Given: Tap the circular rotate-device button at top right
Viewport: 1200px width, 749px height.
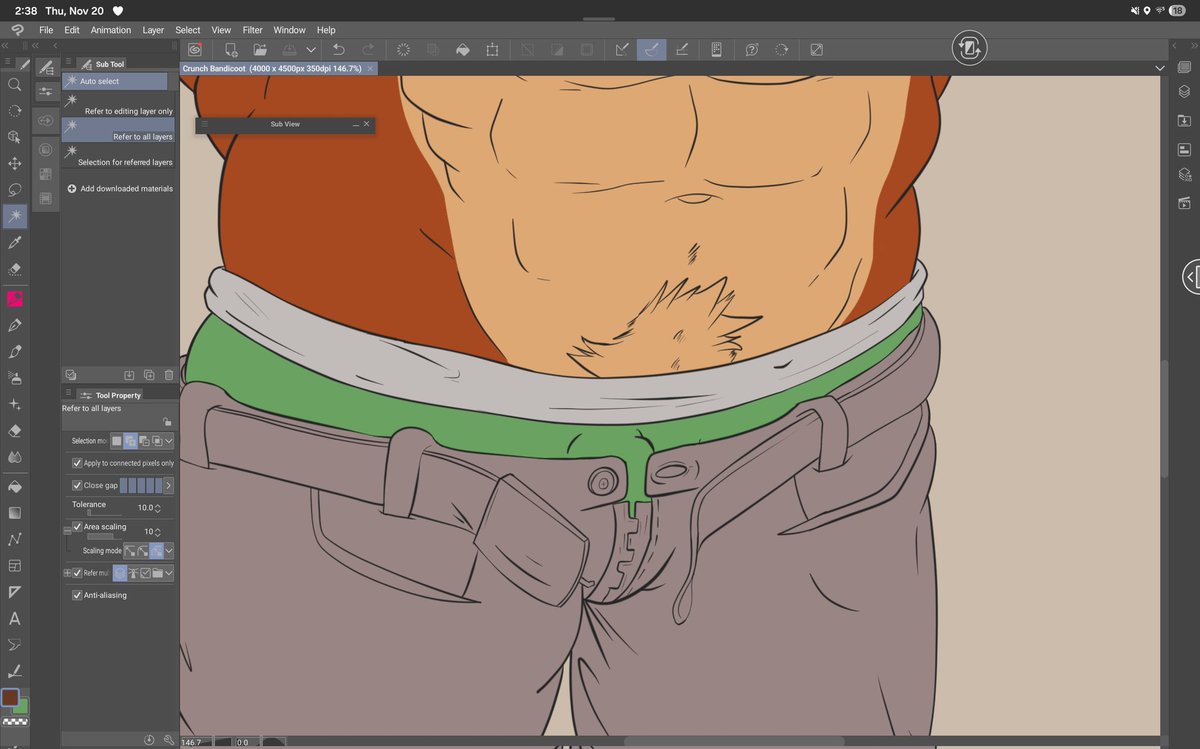Looking at the screenshot, I should 969,47.
